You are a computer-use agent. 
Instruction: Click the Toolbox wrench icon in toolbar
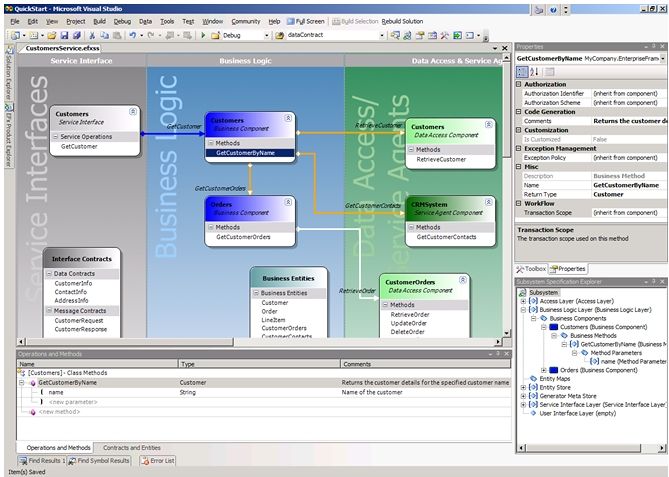click(x=445, y=35)
